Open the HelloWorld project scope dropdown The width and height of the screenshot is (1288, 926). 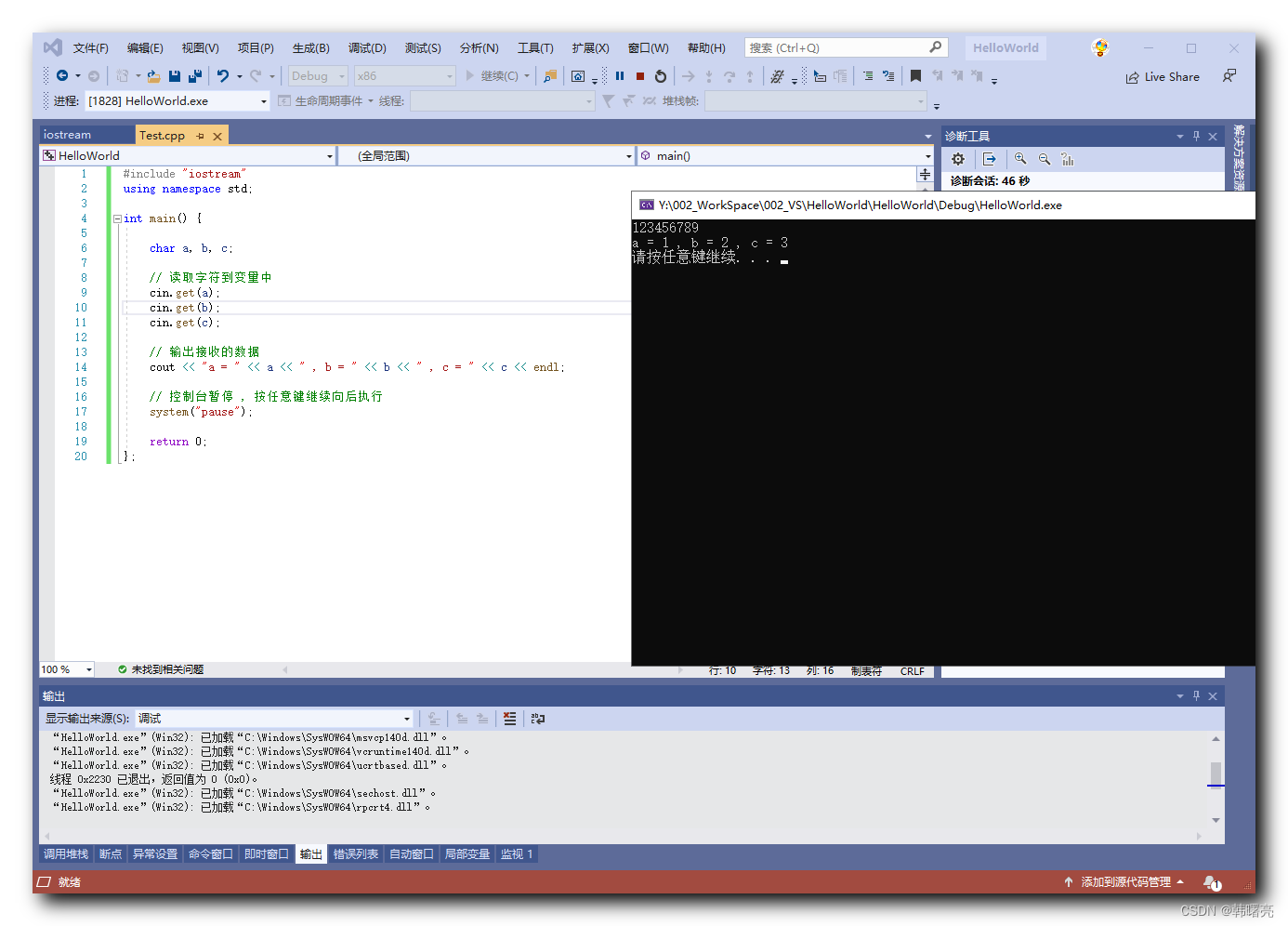coord(187,156)
